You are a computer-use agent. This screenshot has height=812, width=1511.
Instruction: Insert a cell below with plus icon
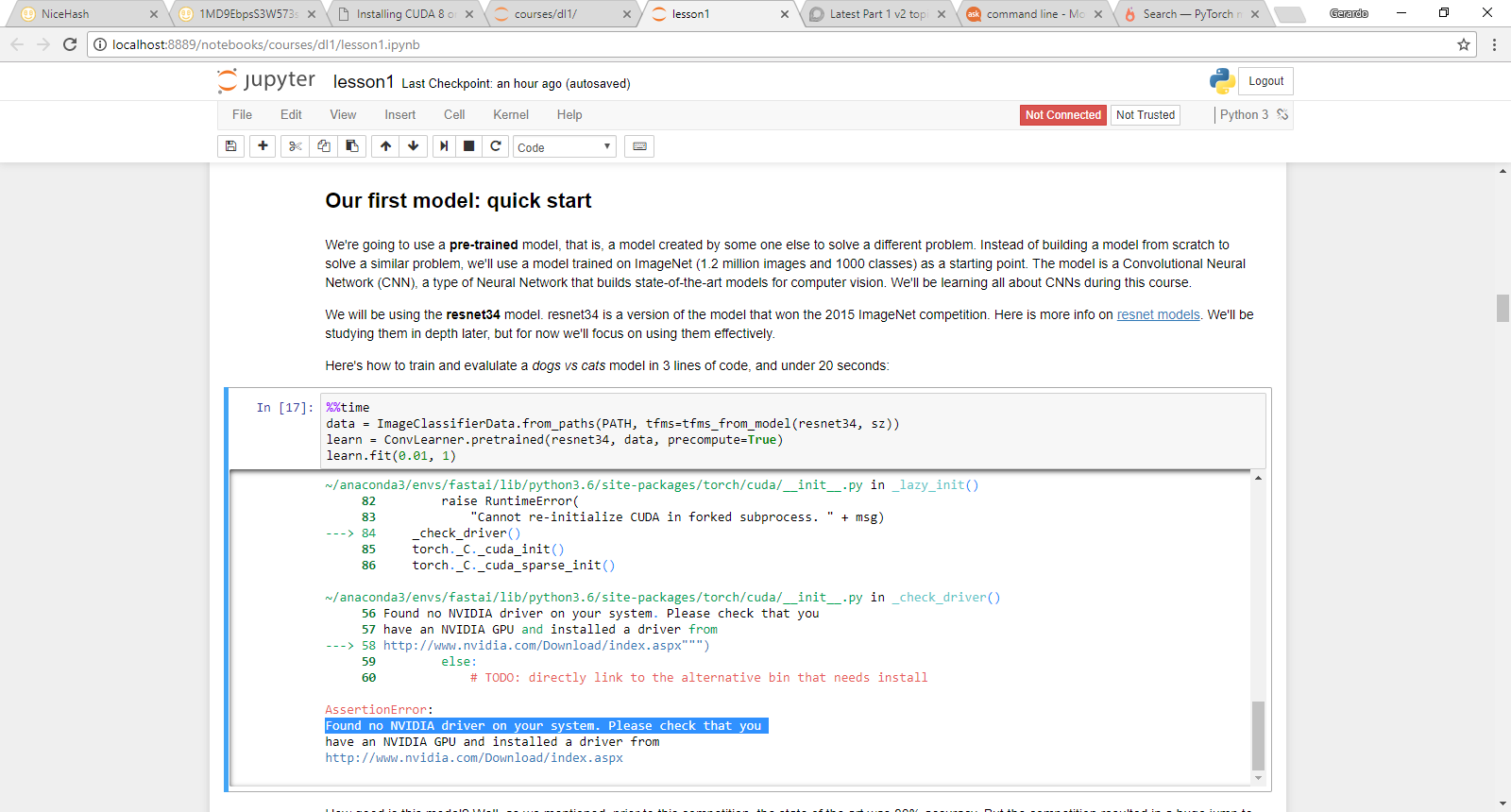click(263, 146)
